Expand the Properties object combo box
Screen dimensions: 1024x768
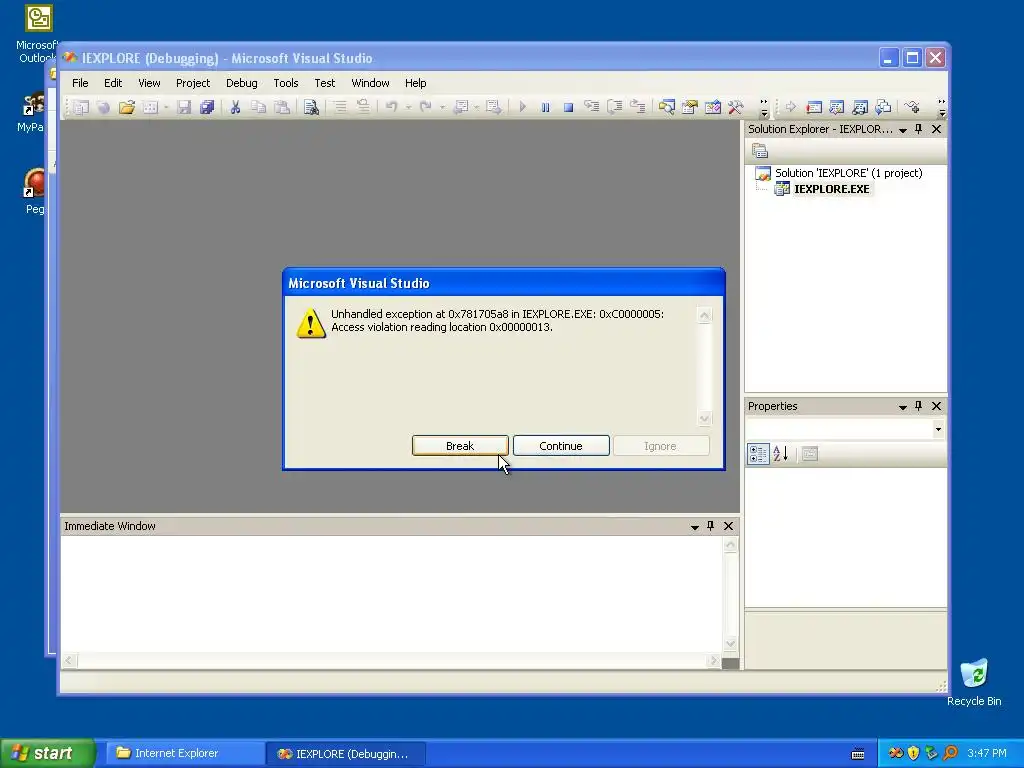coord(938,429)
